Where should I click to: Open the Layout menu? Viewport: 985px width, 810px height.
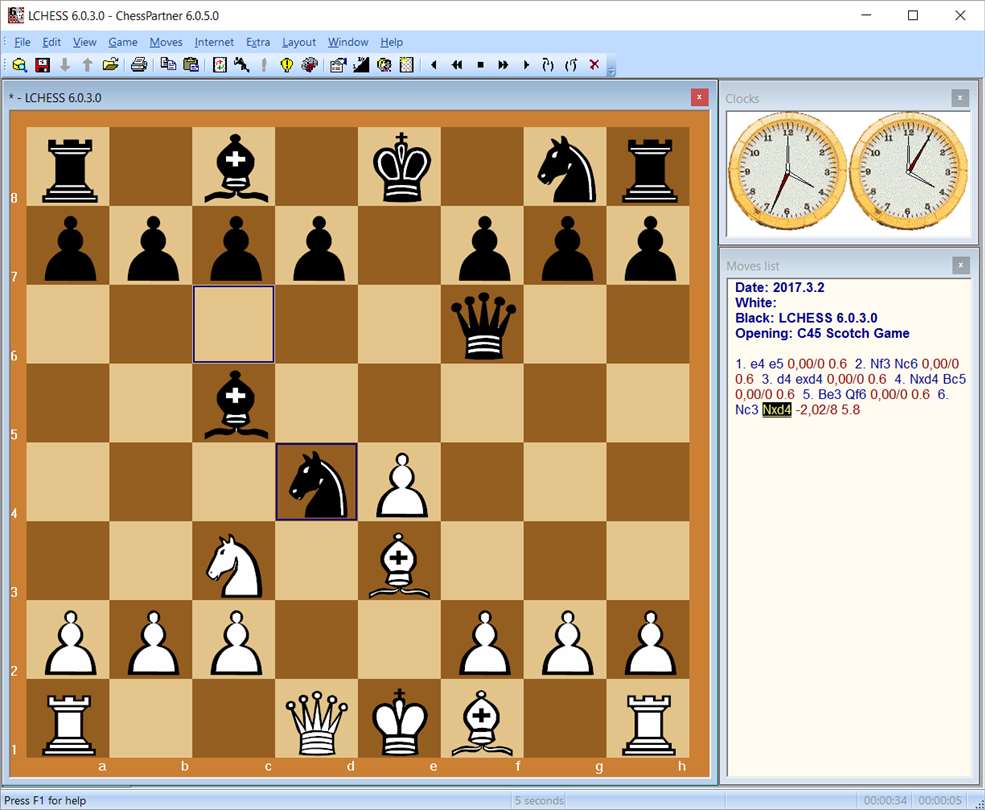(x=298, y=42)
